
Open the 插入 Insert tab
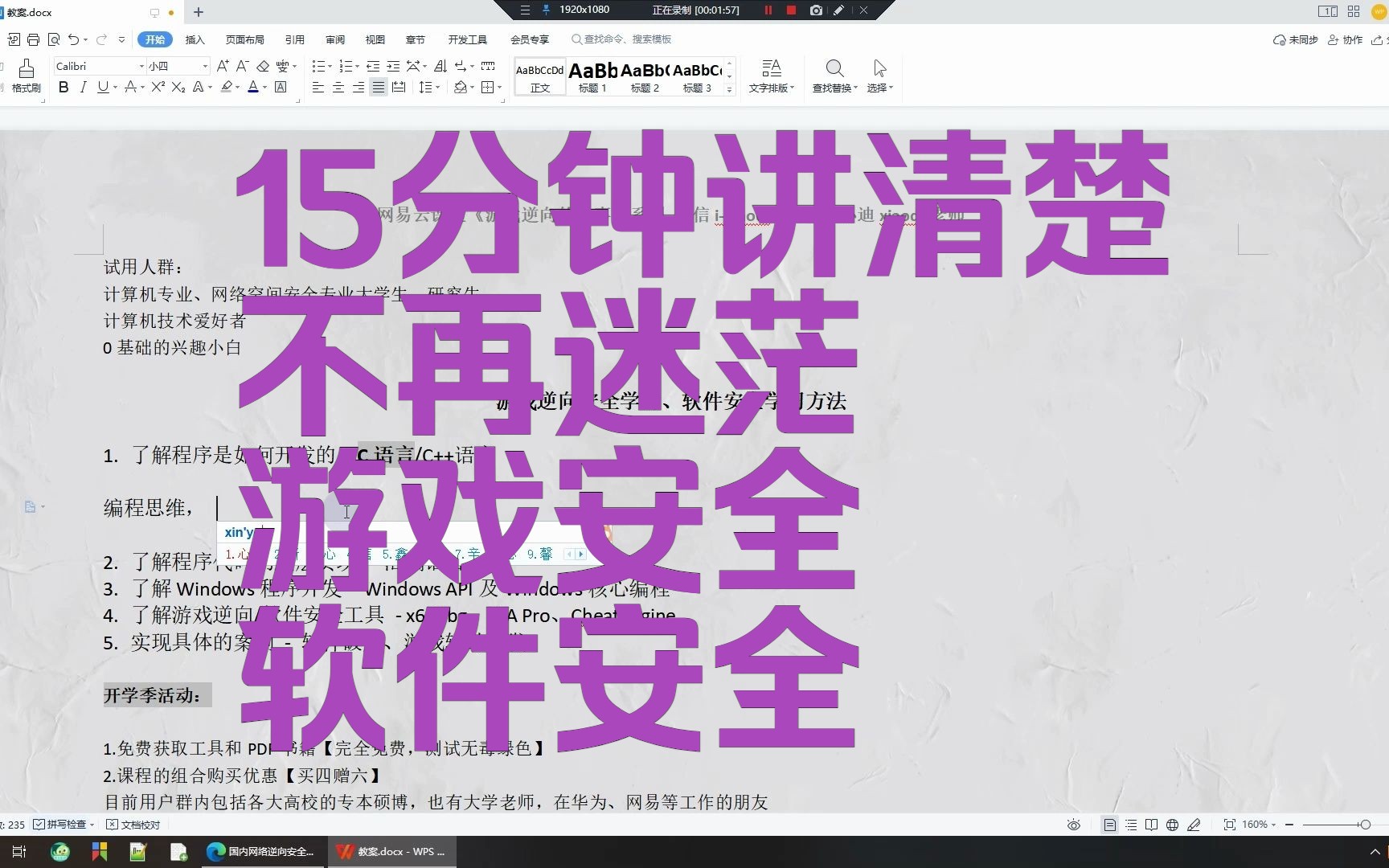(195, 39)
